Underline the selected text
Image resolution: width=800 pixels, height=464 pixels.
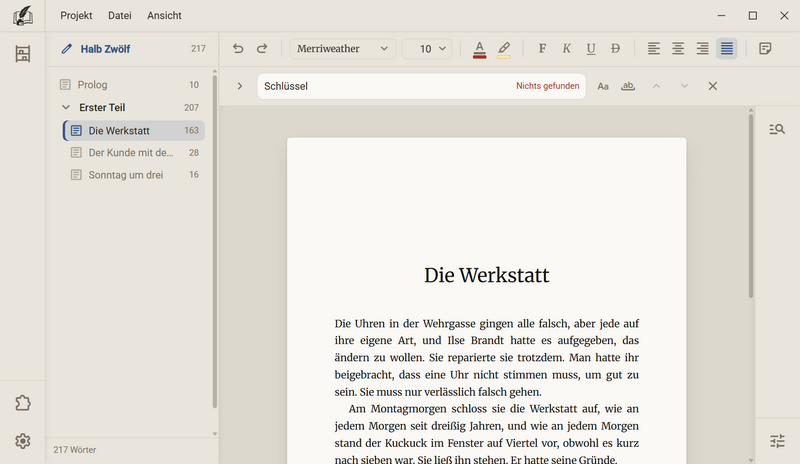591,48
